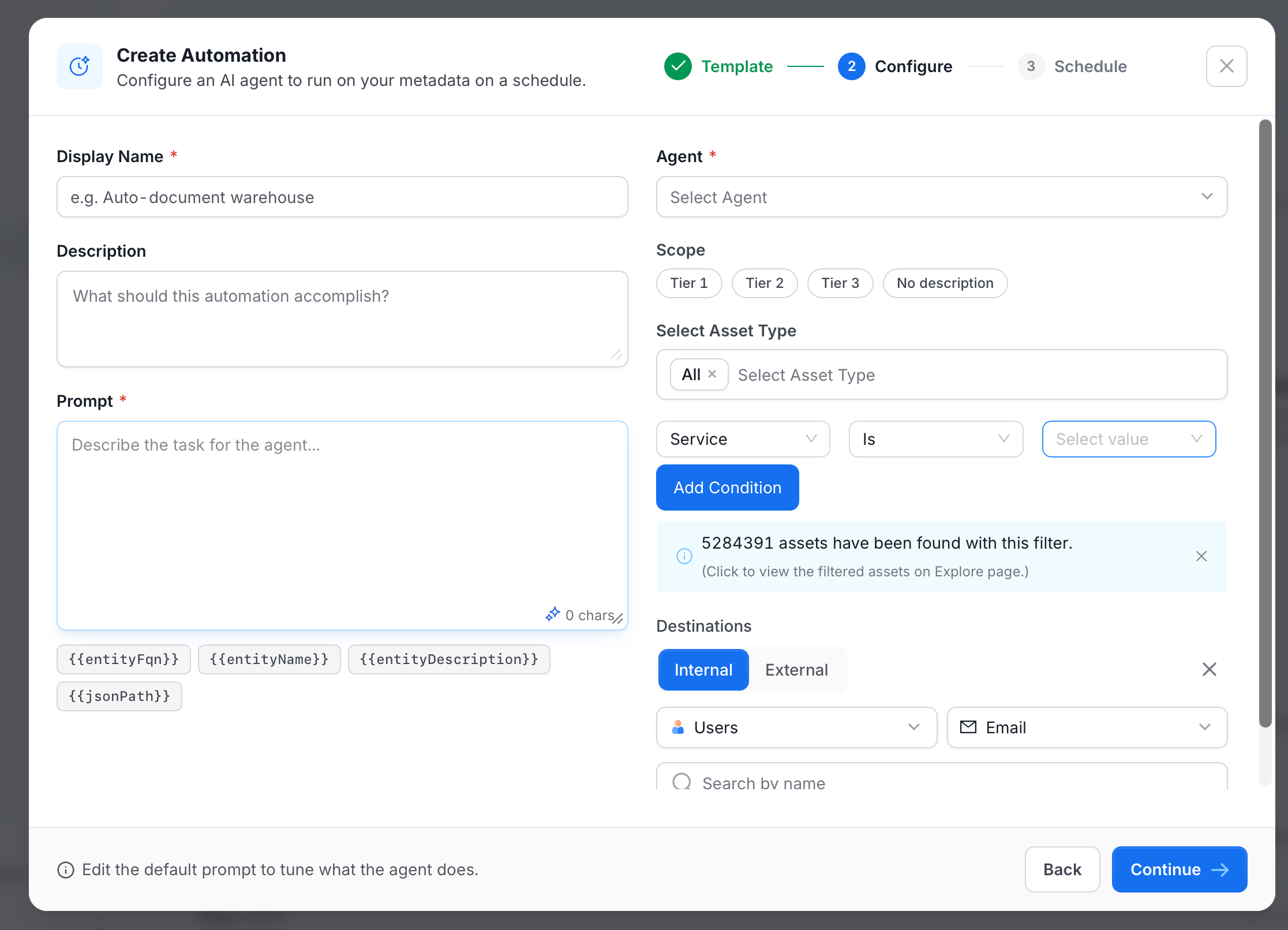Open the Select Agent dropdown
The width and height of the screenshot is (1288, 930).
coord(942,197)
